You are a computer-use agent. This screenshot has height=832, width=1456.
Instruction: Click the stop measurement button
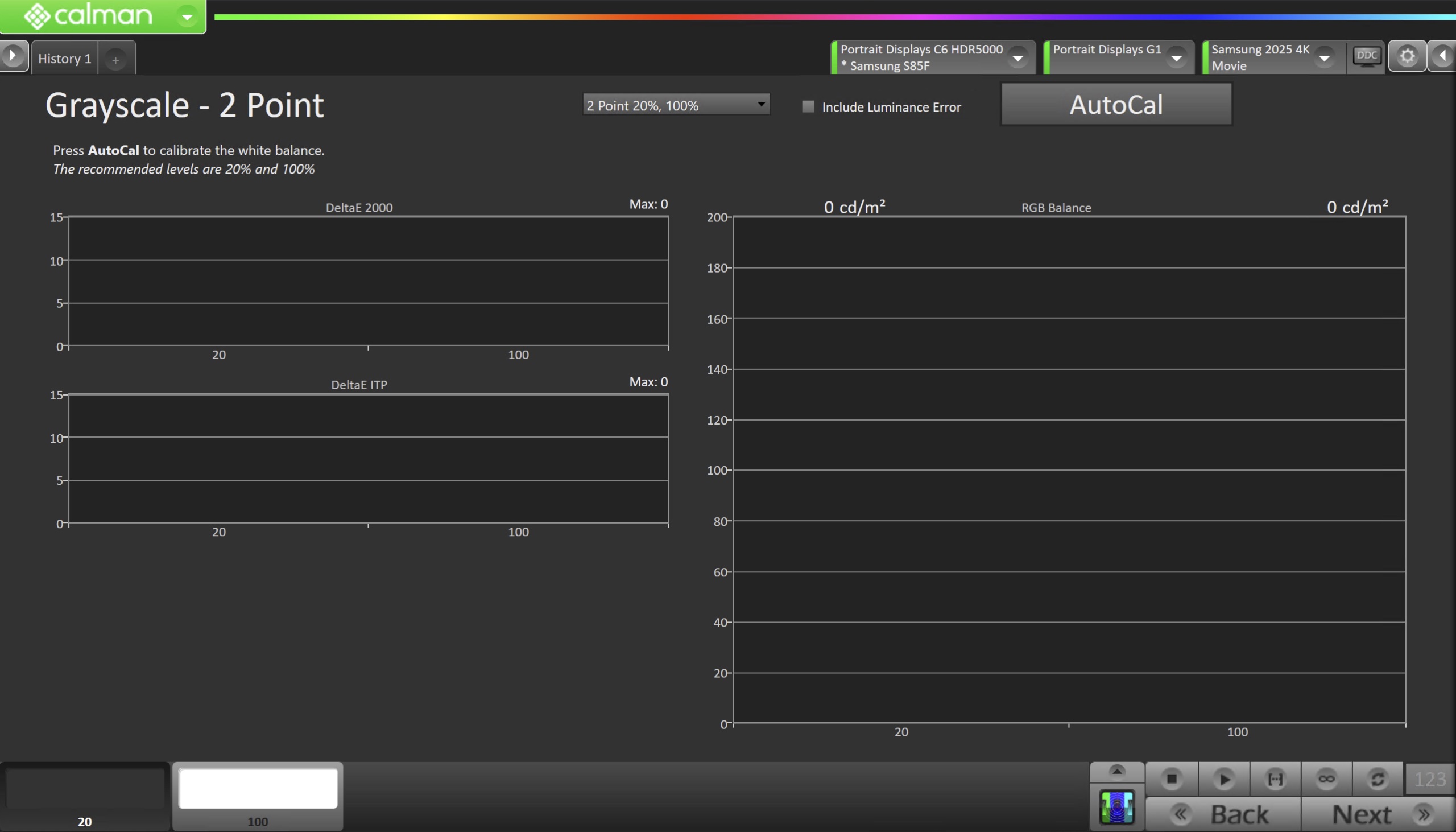click(1172, 779)
